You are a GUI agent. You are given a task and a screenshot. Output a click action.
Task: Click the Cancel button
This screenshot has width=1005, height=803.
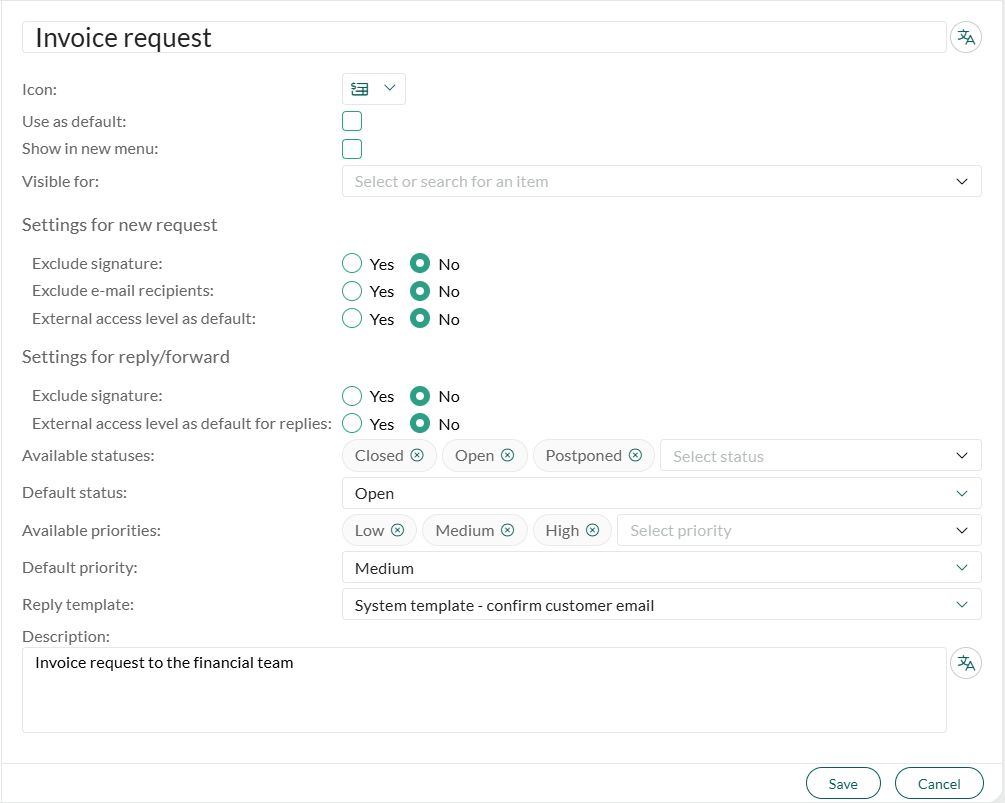point(939,783)
